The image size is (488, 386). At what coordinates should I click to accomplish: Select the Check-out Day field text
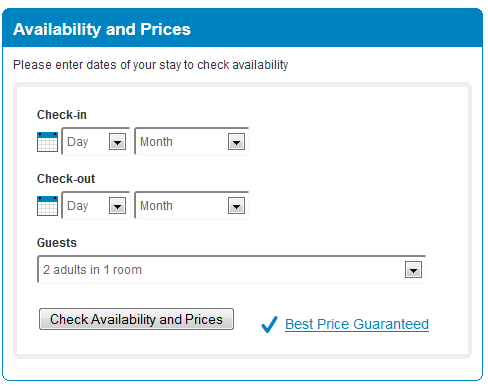coord(78,206)
